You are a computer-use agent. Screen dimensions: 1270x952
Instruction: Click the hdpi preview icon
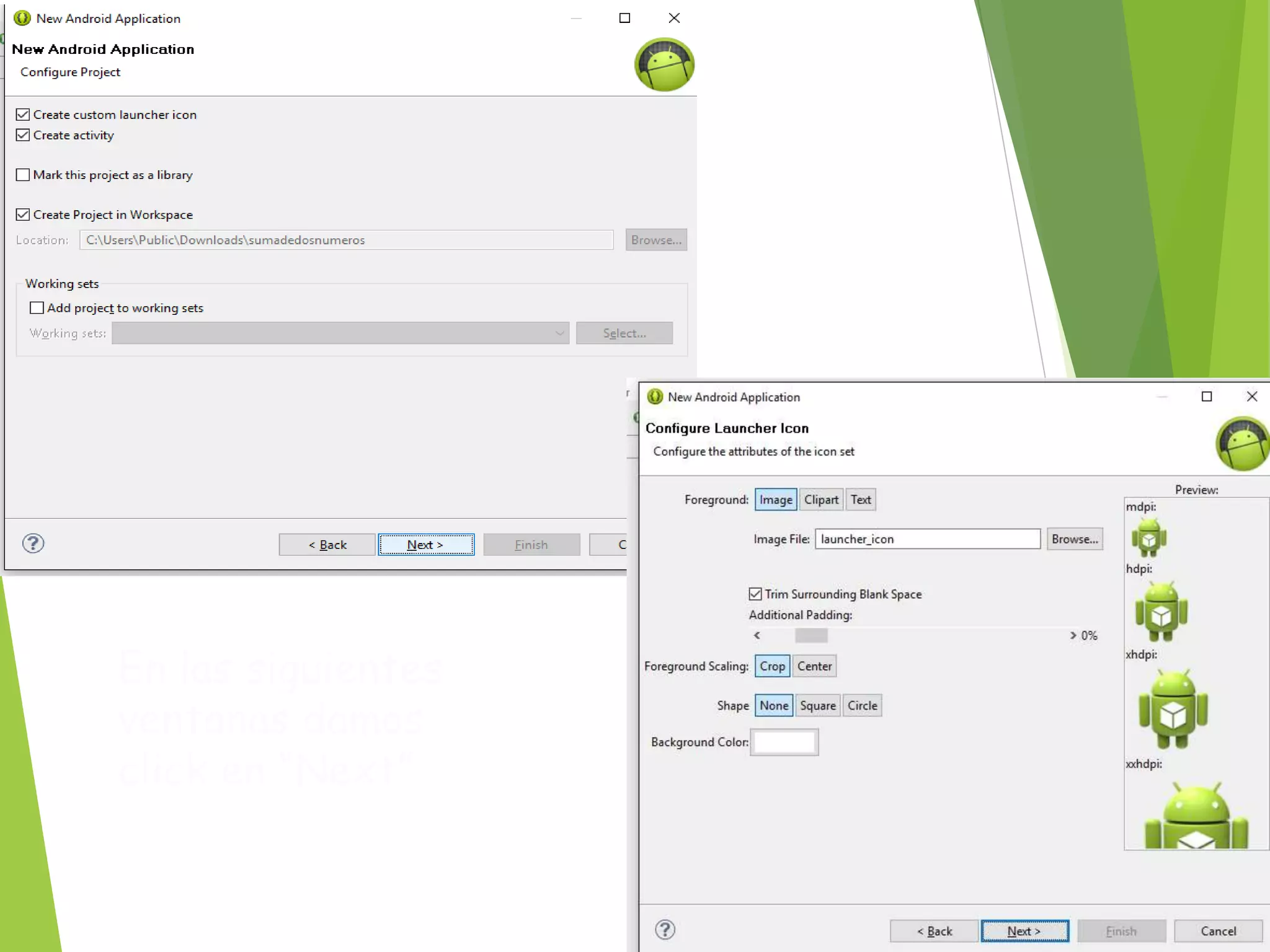[1161, 612]
